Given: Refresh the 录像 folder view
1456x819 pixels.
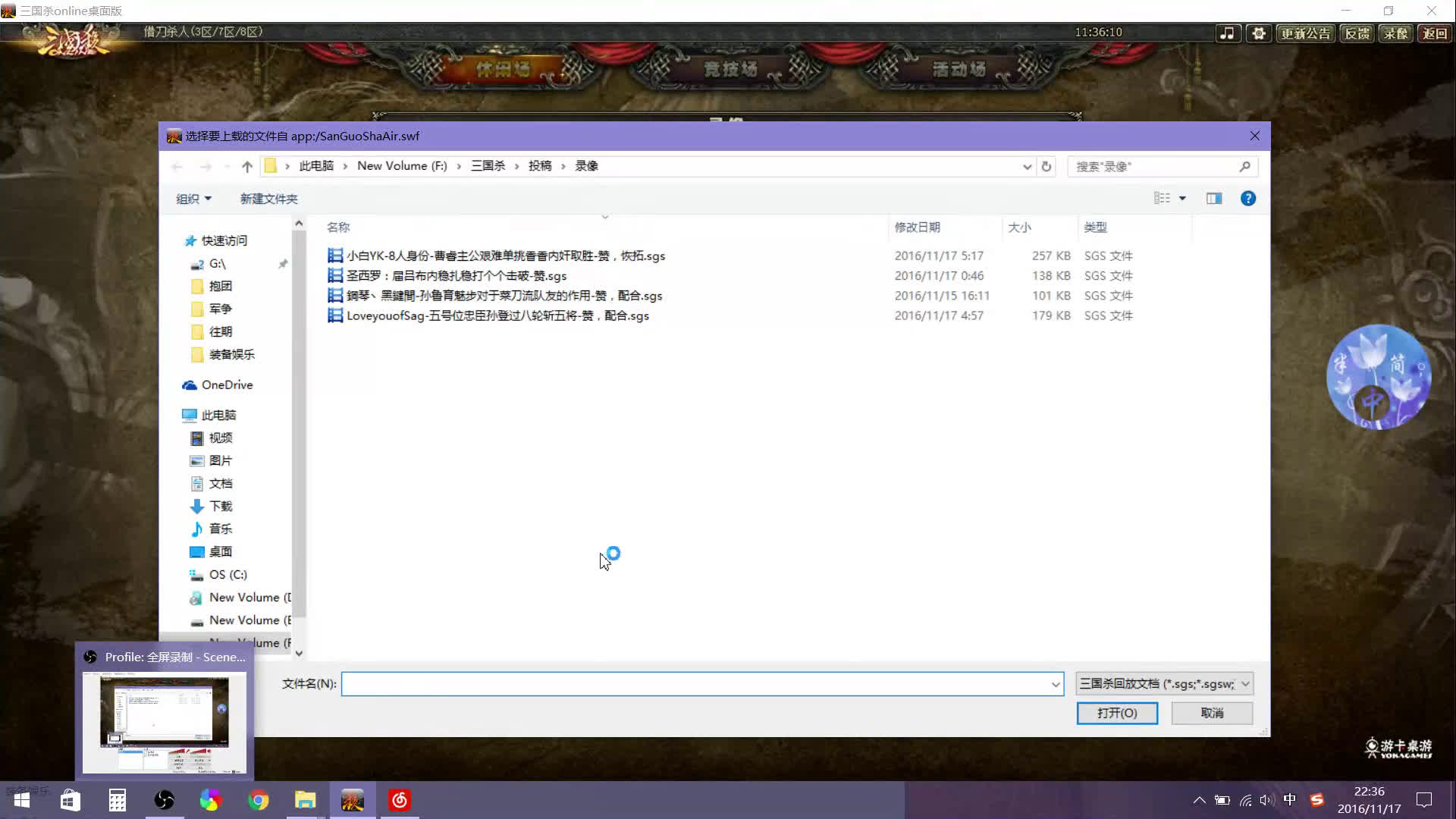Looking at the screenshot, I should (x=1046, y=167).
